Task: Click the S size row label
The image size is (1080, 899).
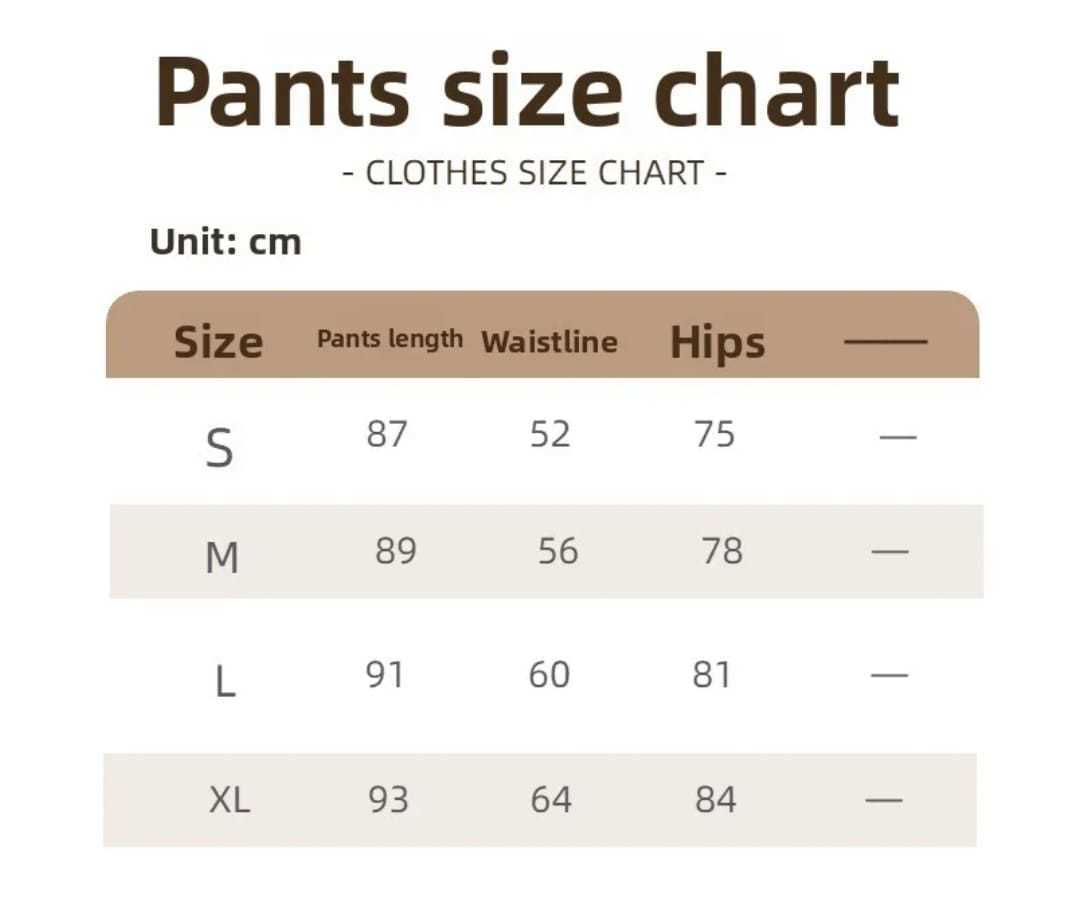Action: (219, 447)
